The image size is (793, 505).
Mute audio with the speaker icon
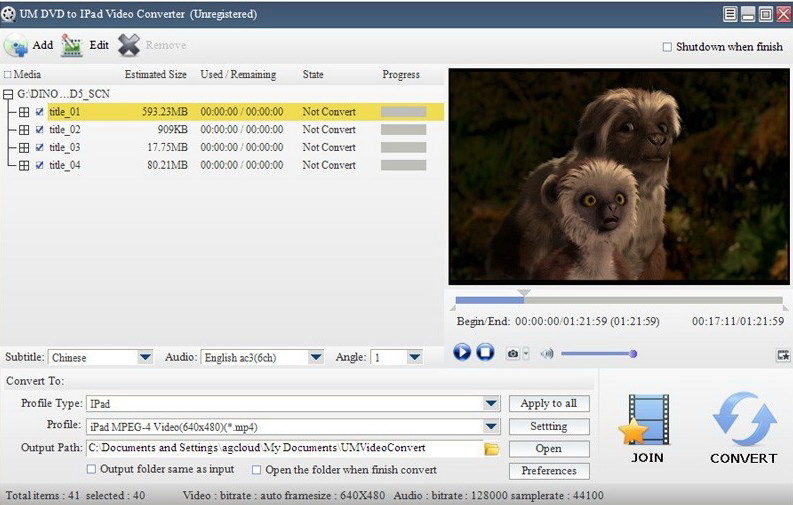click(x=547, y=353)
